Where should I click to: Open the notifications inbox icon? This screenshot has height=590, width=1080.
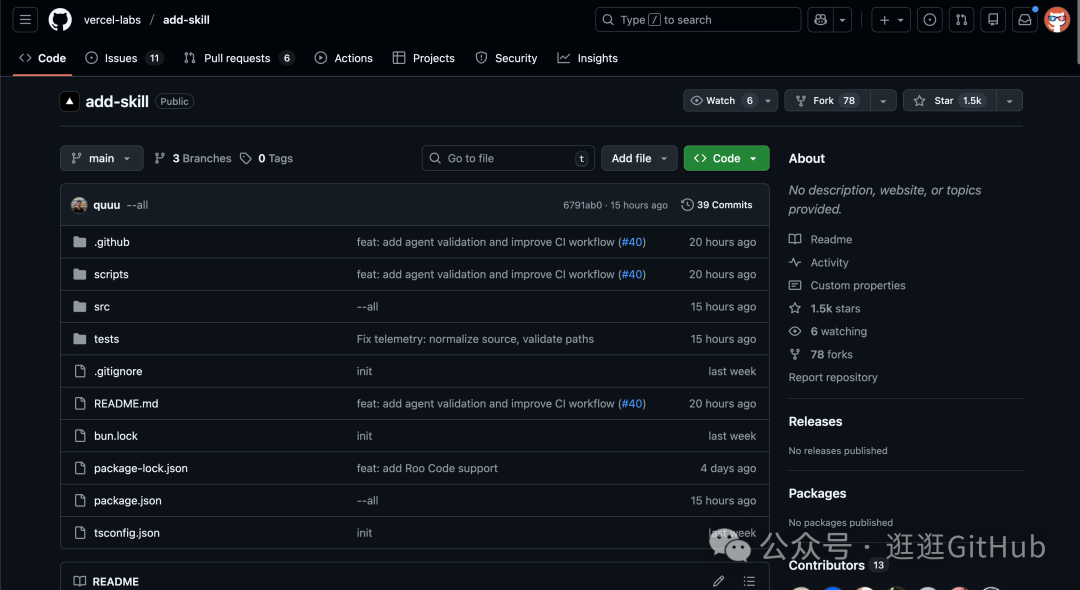coord(1024,20)
